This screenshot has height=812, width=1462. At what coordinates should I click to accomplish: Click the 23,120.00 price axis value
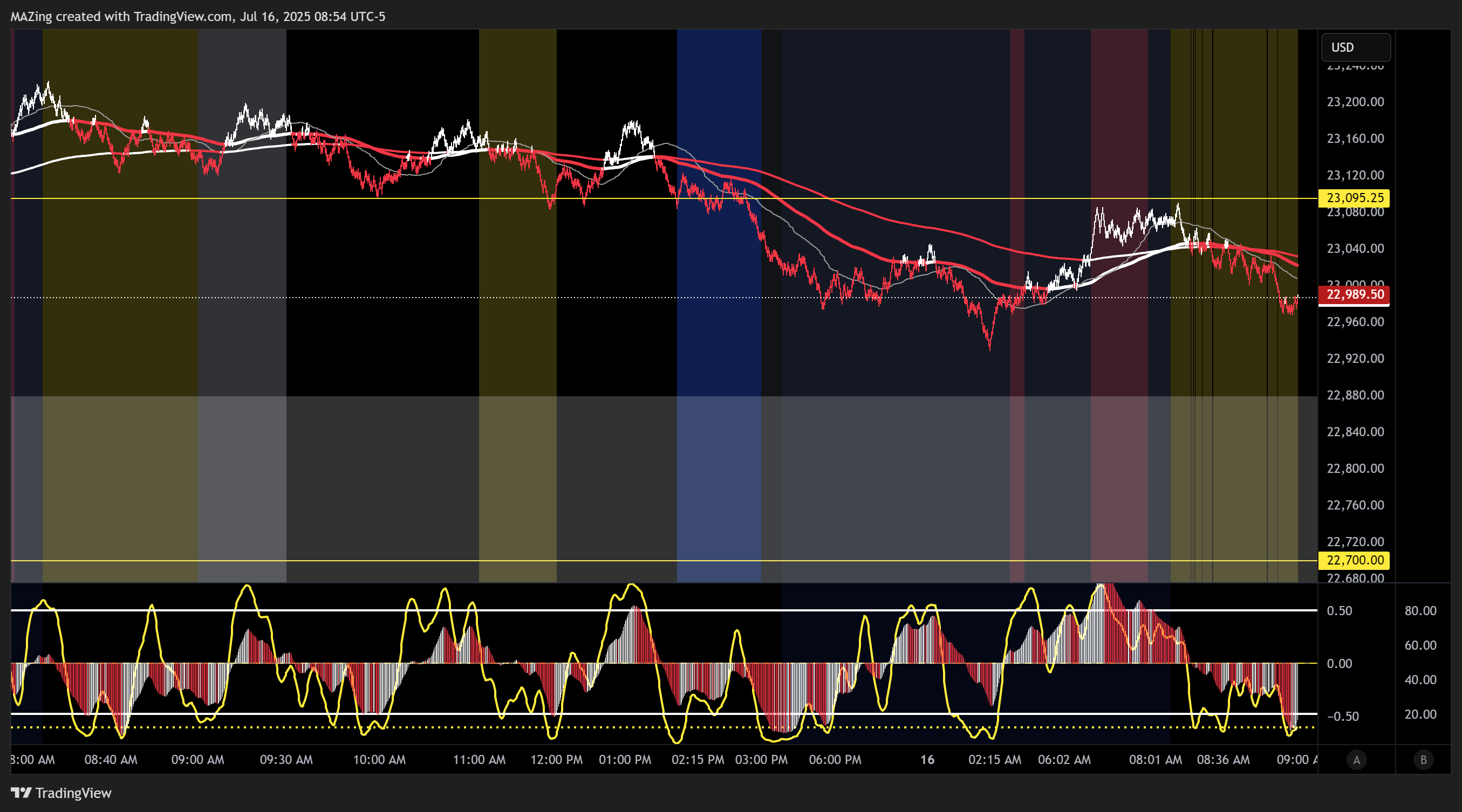coord(1355,175)
